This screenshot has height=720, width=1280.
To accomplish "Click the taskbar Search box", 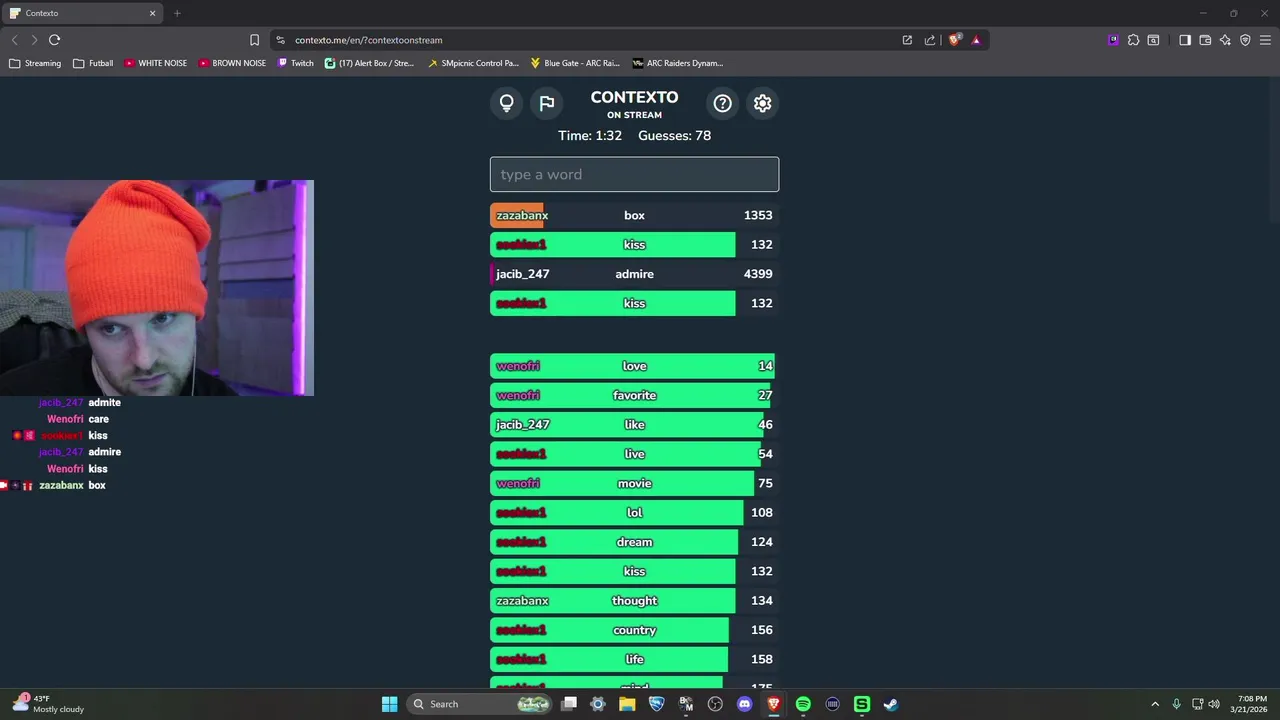I will [x=481, y=704].
